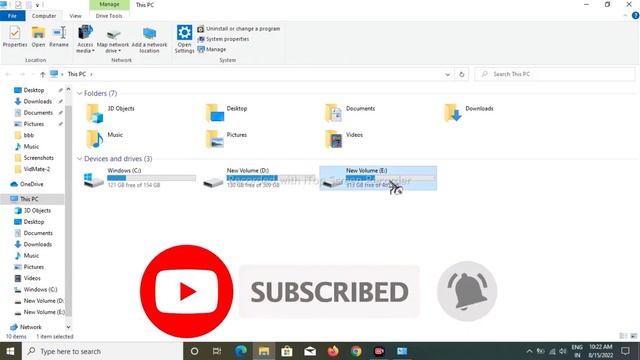Show hidden system tray icons

click(529, 351)
